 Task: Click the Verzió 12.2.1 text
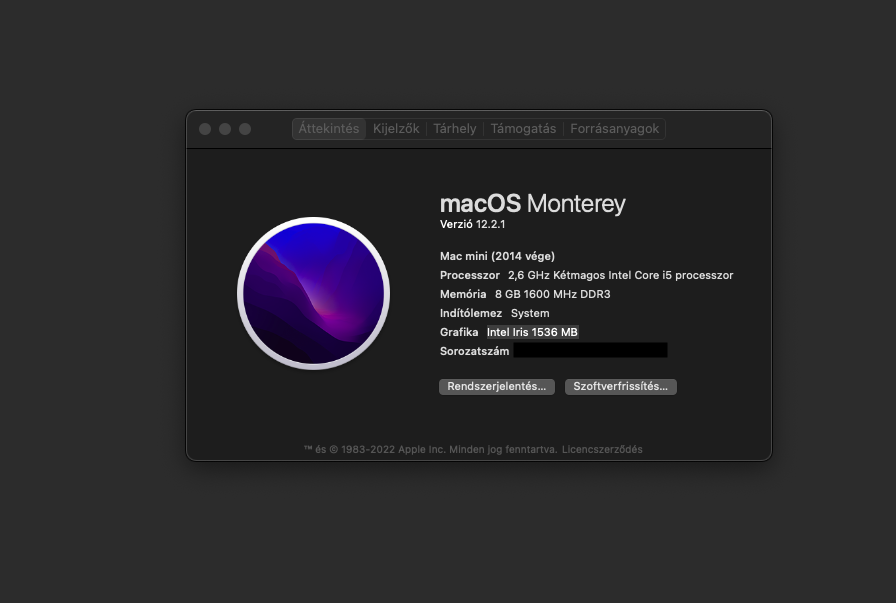click(473, 224)
